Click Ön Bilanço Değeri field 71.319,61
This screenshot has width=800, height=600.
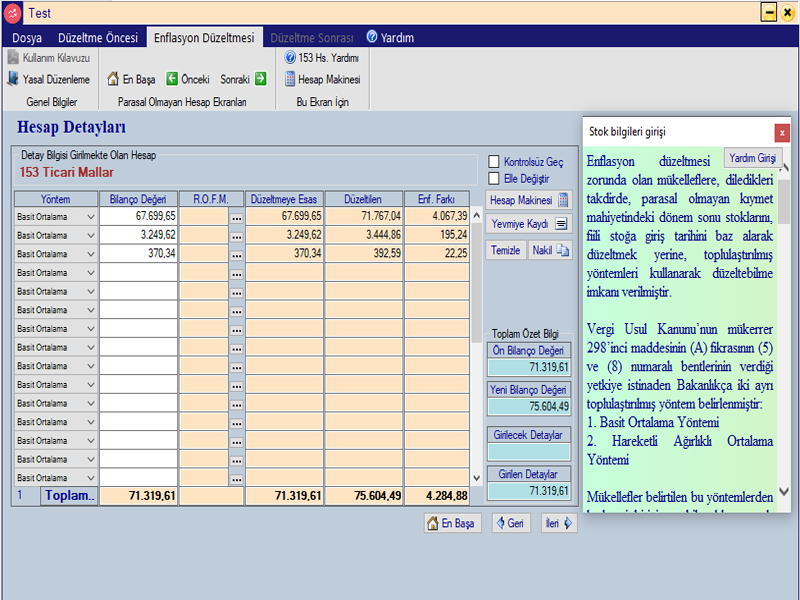pyautogui.click(x=529, y=367)
